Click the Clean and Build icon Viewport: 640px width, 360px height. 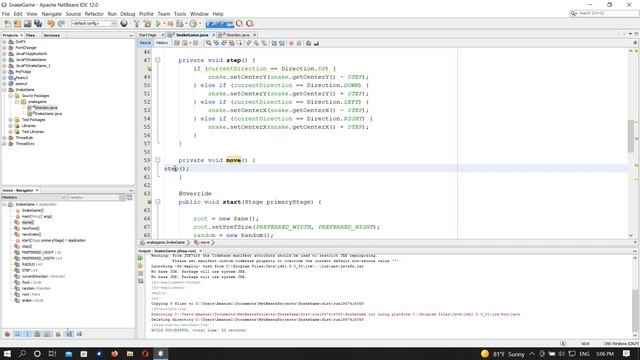147,24
